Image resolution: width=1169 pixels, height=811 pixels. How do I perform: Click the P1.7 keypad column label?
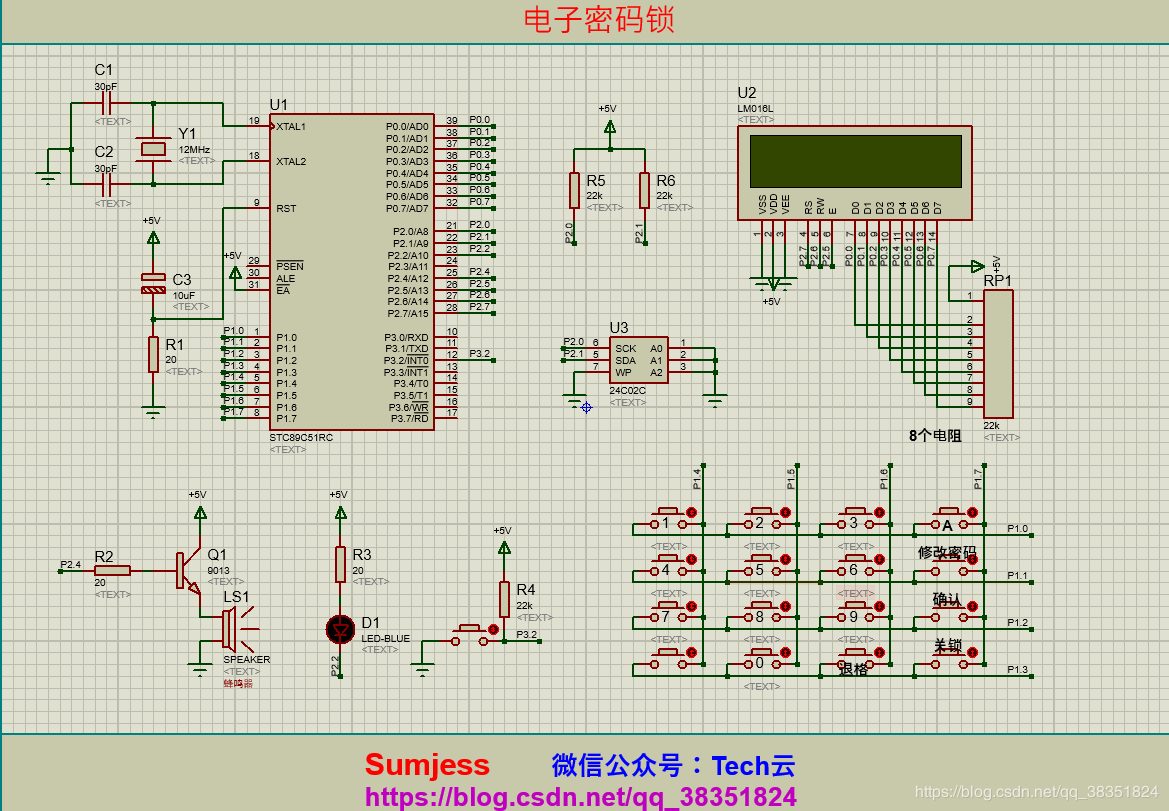pos(977,478)
